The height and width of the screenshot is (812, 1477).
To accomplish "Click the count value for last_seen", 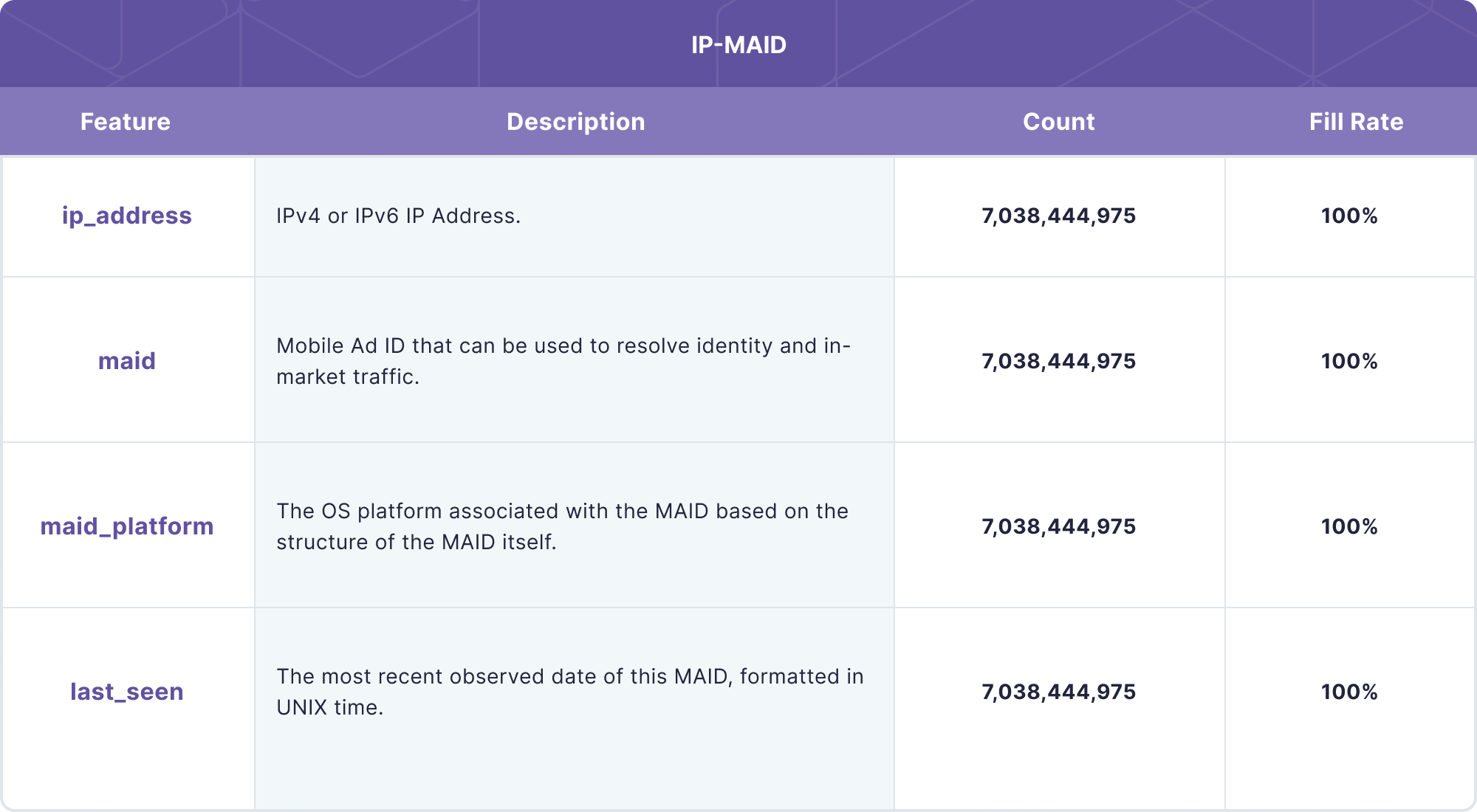I will pos(1058,692).
